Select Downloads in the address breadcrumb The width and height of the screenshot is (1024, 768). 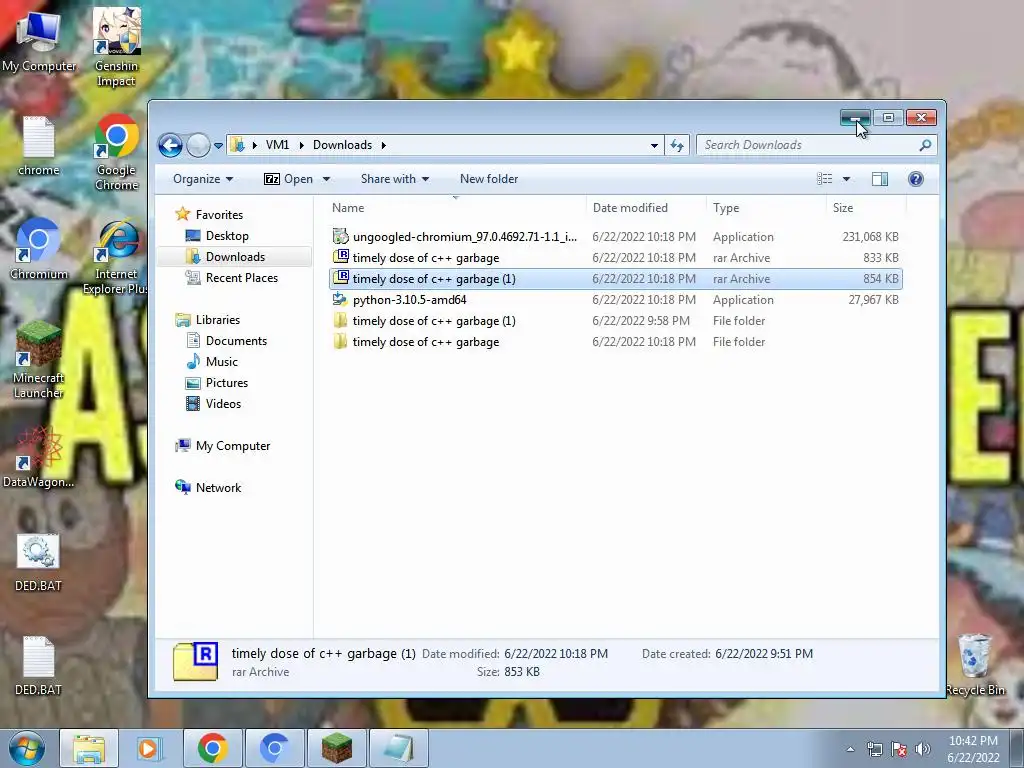pyautogui.click(x=342, y=145)
